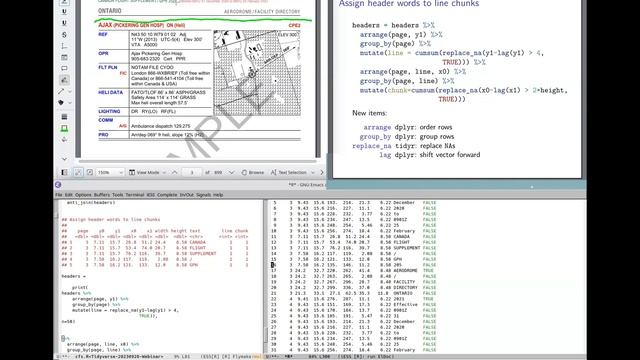Switch to Browse mouse mode

[x=253, y=173]
